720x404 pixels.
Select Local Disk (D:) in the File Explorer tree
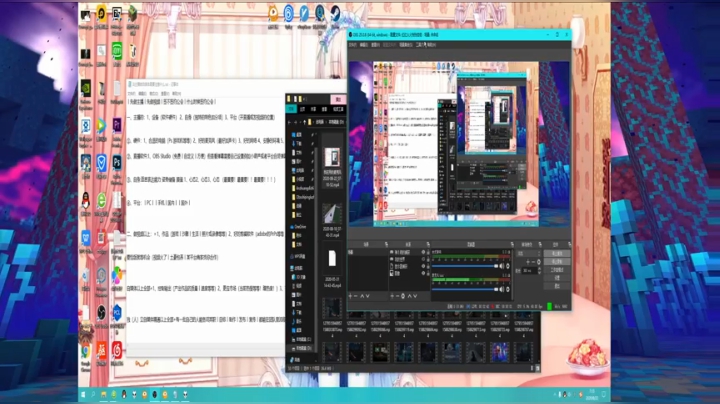point(302,348)
